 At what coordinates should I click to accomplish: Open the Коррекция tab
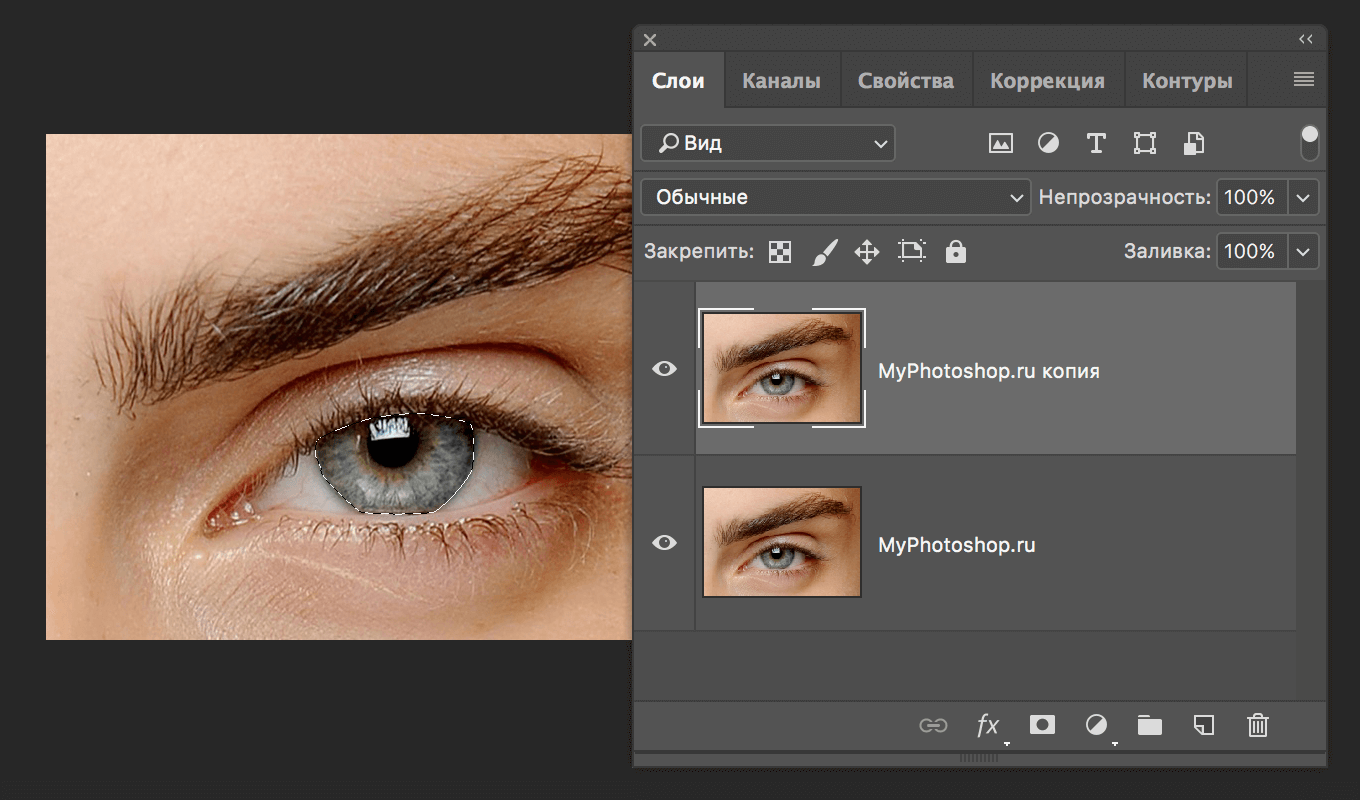[x=1048, y=79]
